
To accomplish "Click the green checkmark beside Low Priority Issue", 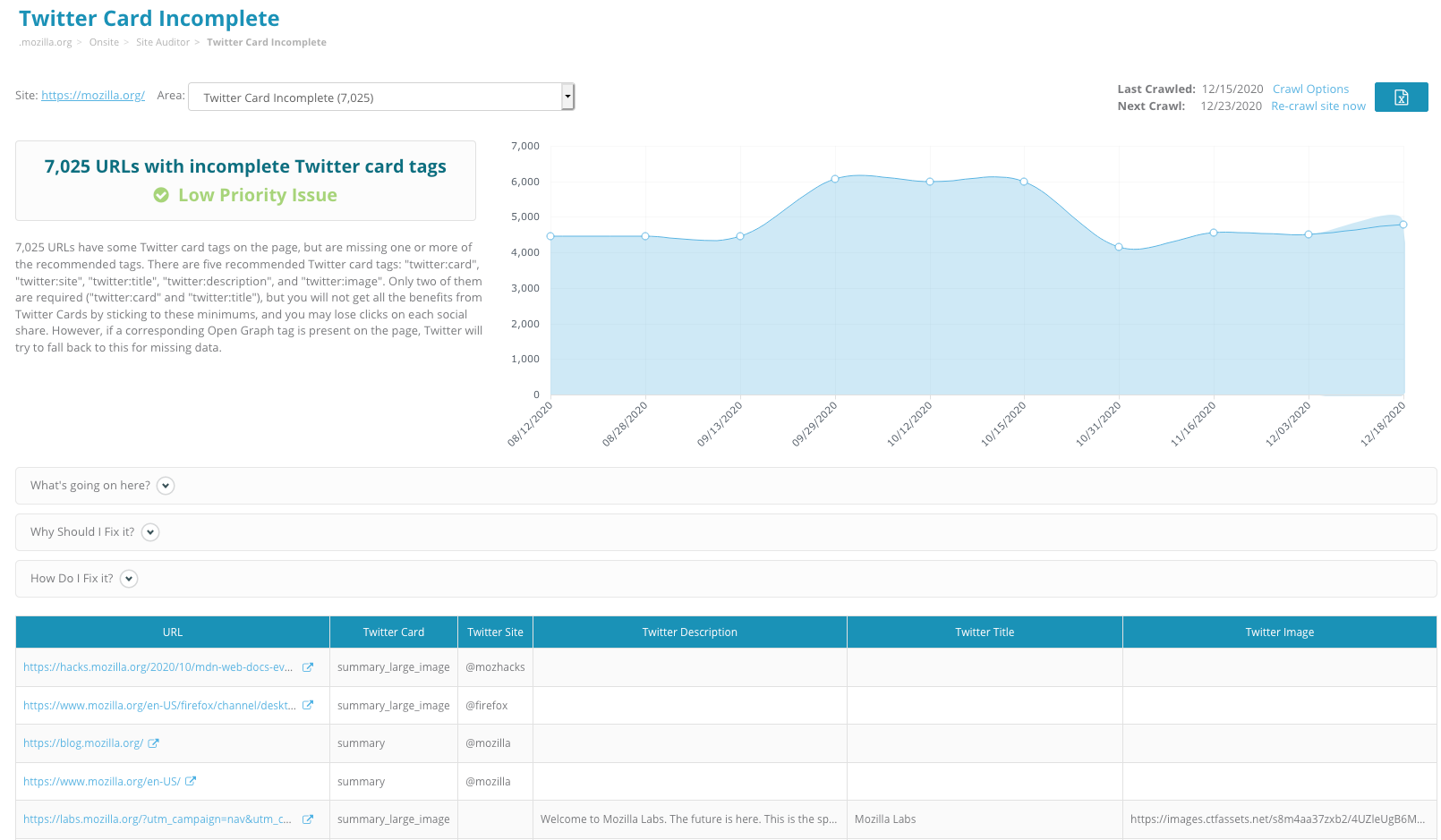I will 162,194.
